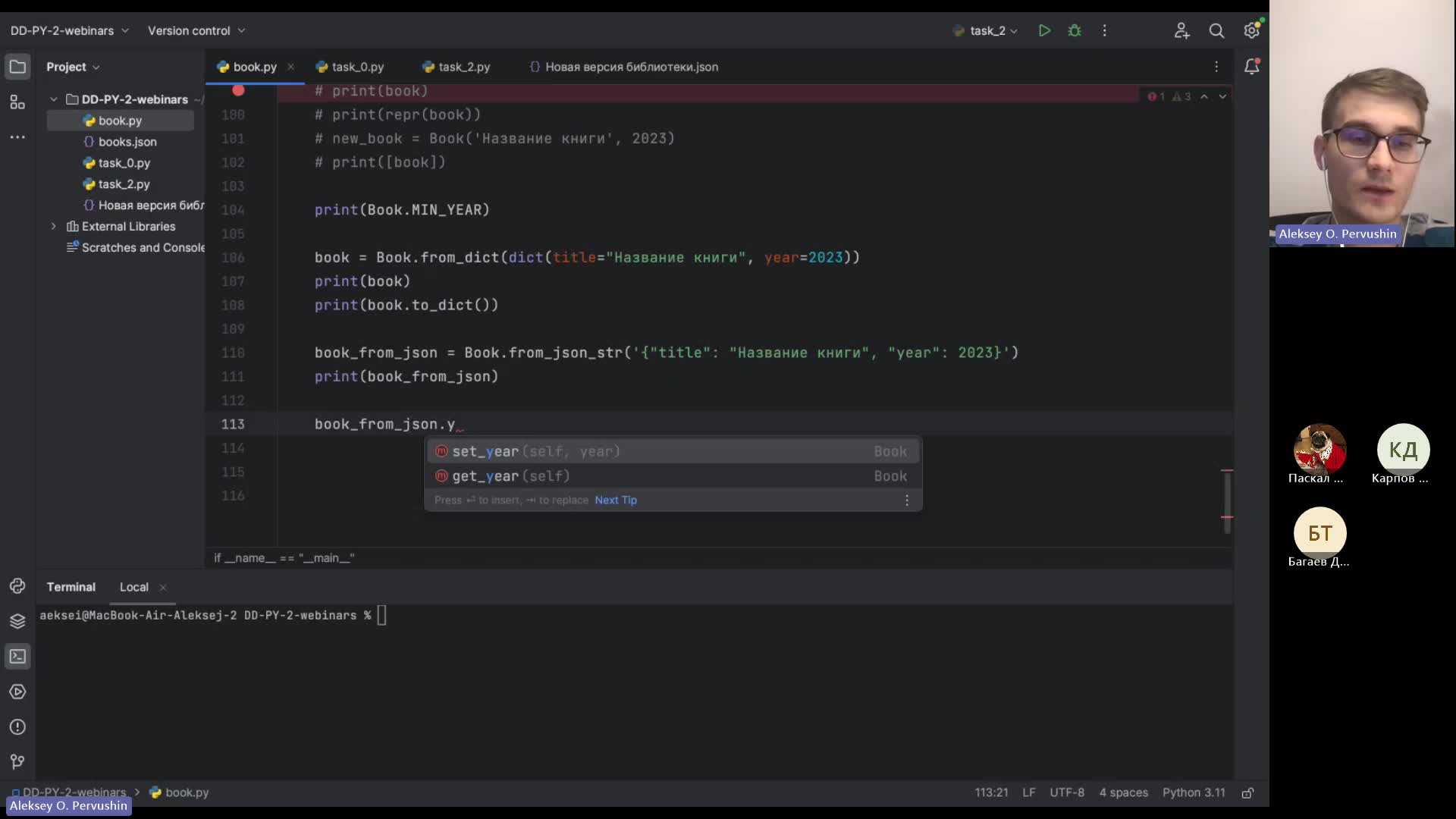Open the Project tool window folder icon
The width and height of the screenshot is (1456, 819).
point(17,67)
